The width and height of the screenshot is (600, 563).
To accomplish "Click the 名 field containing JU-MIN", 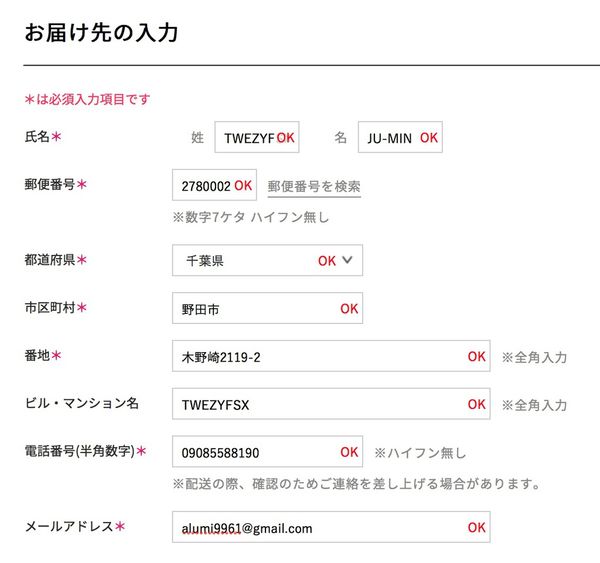I will point(390,138).
